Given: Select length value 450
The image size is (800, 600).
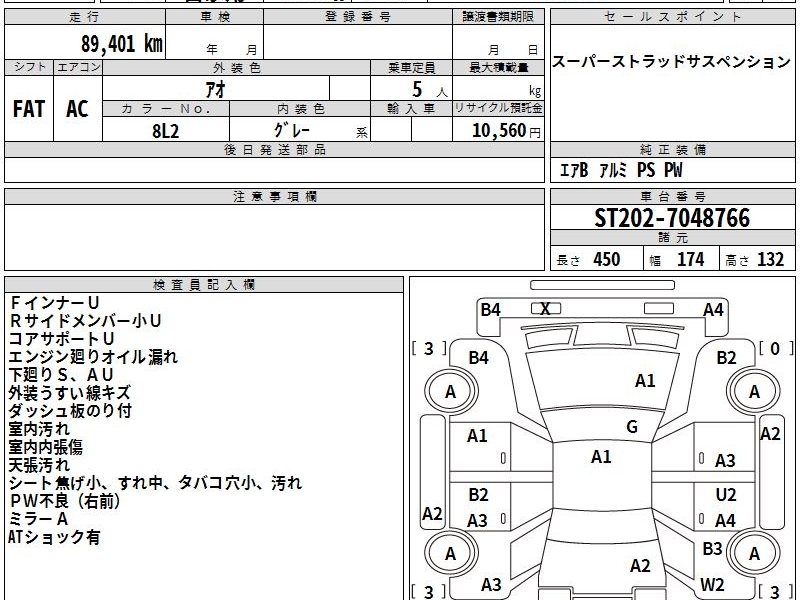Looking at the screenshot, I should (x=607, y=260).
